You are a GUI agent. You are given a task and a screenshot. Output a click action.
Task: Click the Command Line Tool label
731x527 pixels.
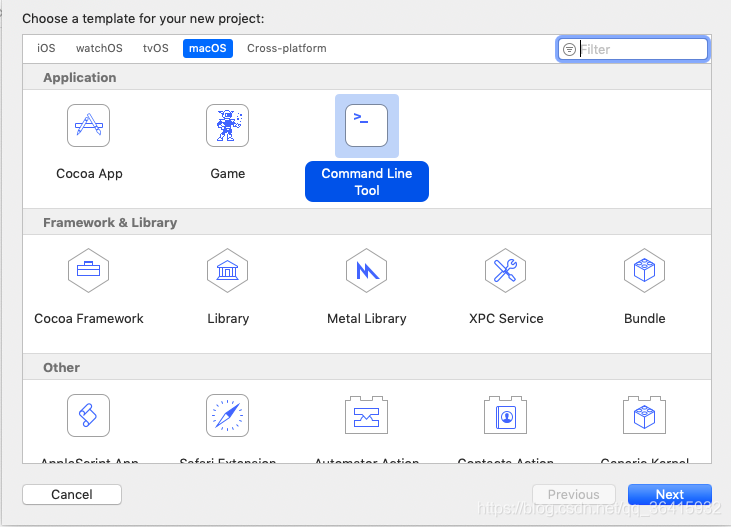coord(367,181)
